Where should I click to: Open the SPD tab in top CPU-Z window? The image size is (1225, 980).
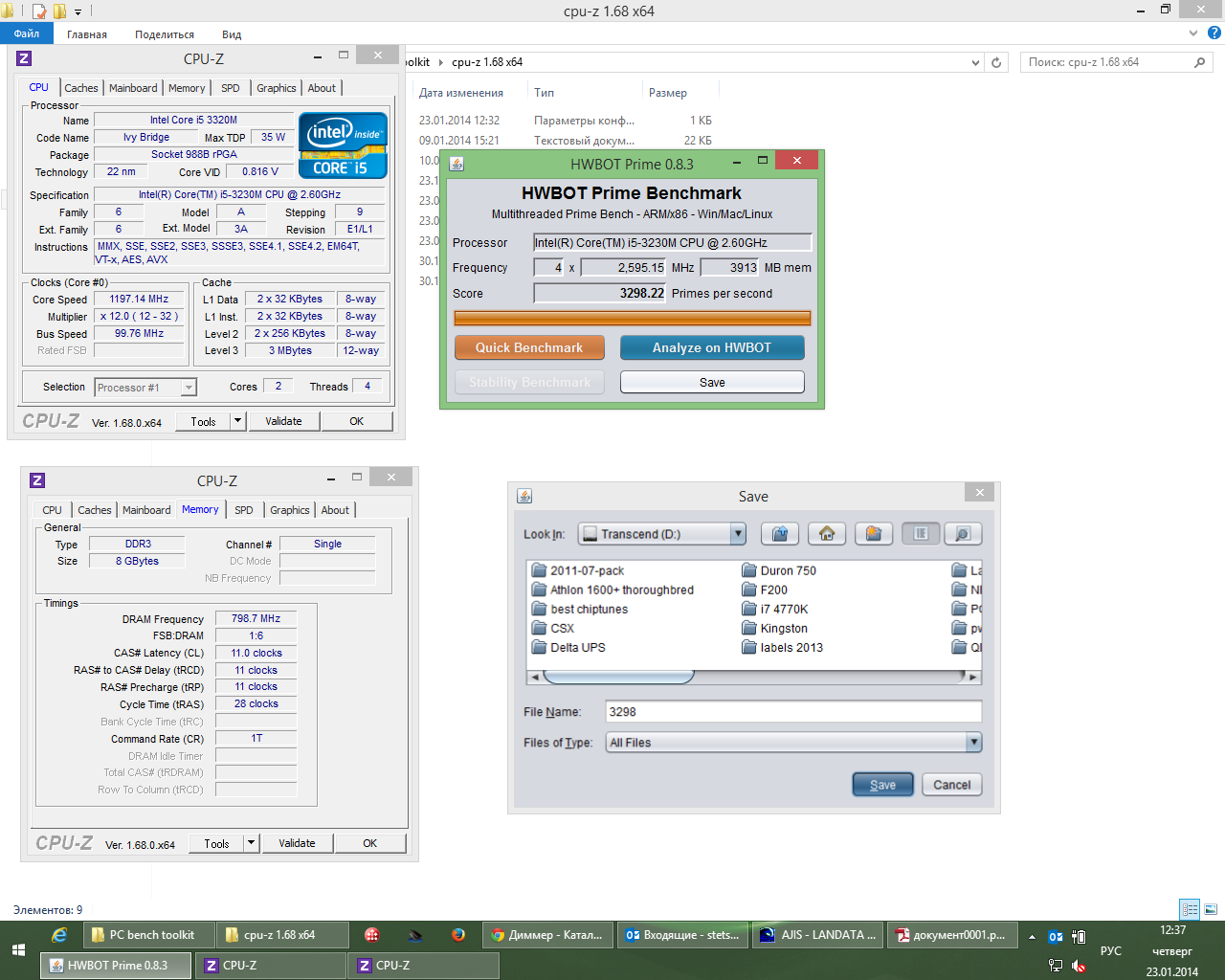[x=231, y=88]
